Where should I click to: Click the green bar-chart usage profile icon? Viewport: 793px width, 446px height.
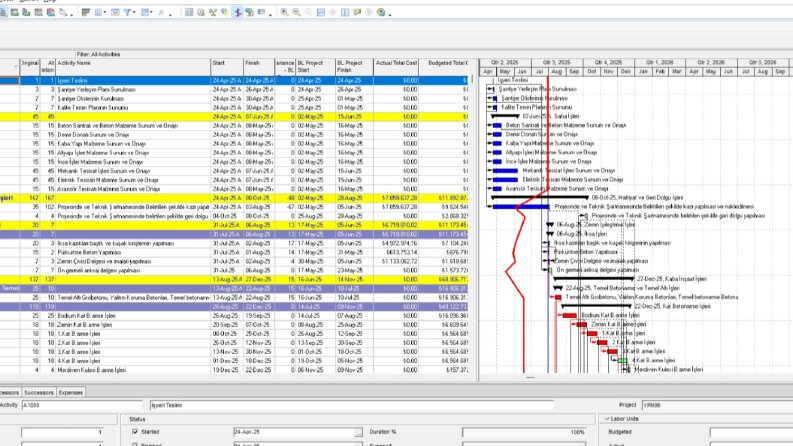coord(26,12)
